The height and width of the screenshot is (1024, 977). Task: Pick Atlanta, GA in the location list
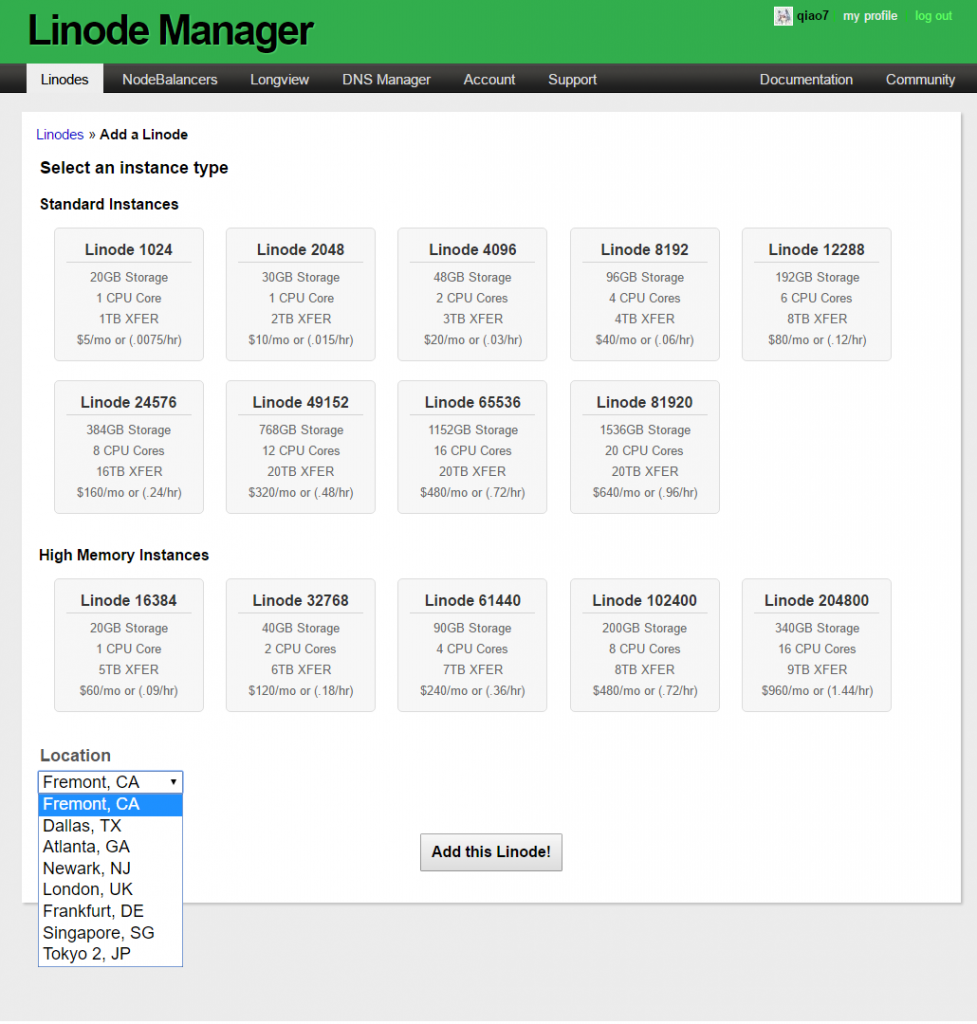coord(110,847)
